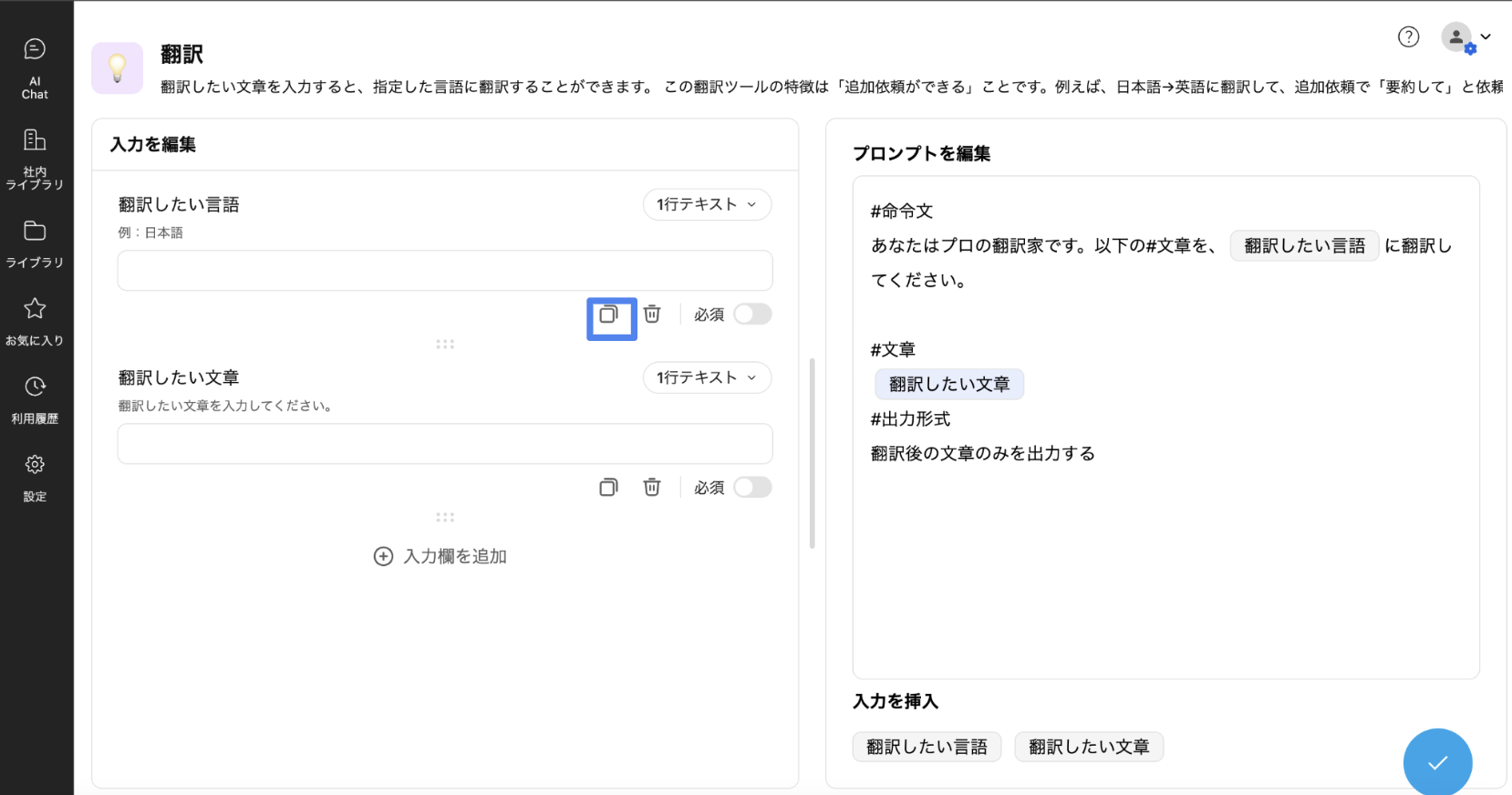
Task: Toggle 必須 for 翻訳したい文章 field
Action: pos(752,488)
